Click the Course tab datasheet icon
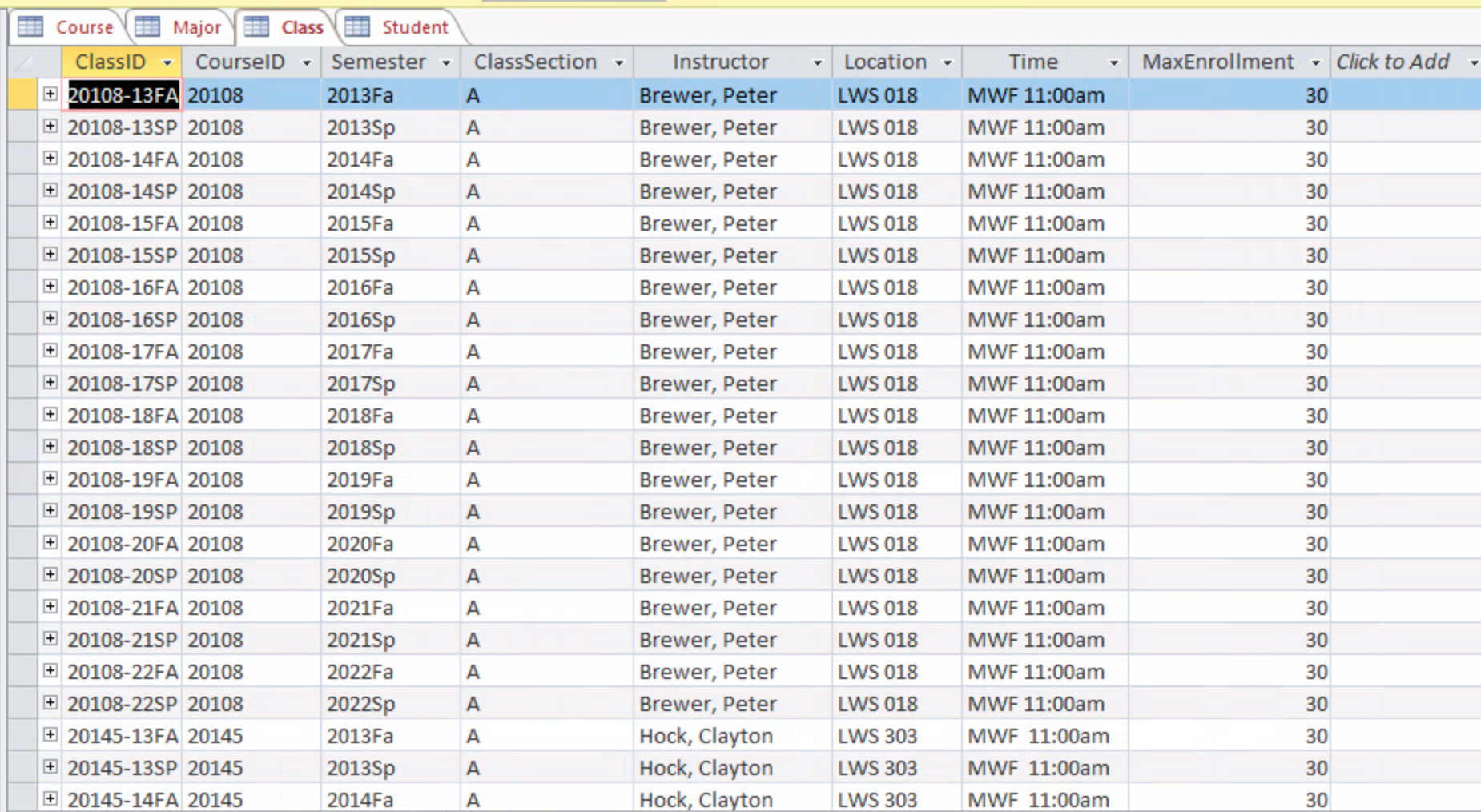Screen dimensions: 1481x812 pos(31,26)
